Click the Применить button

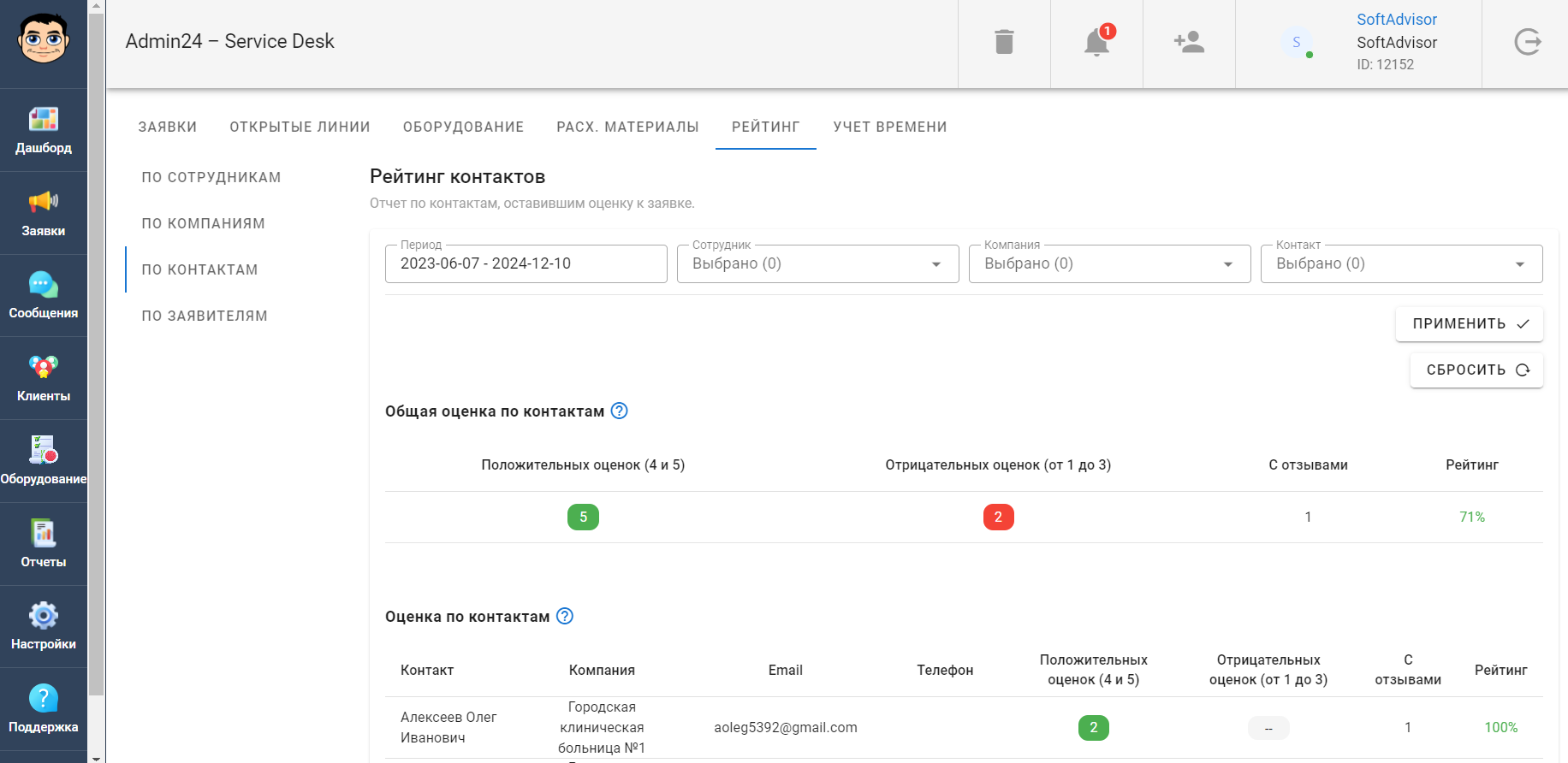point(1469,324)
